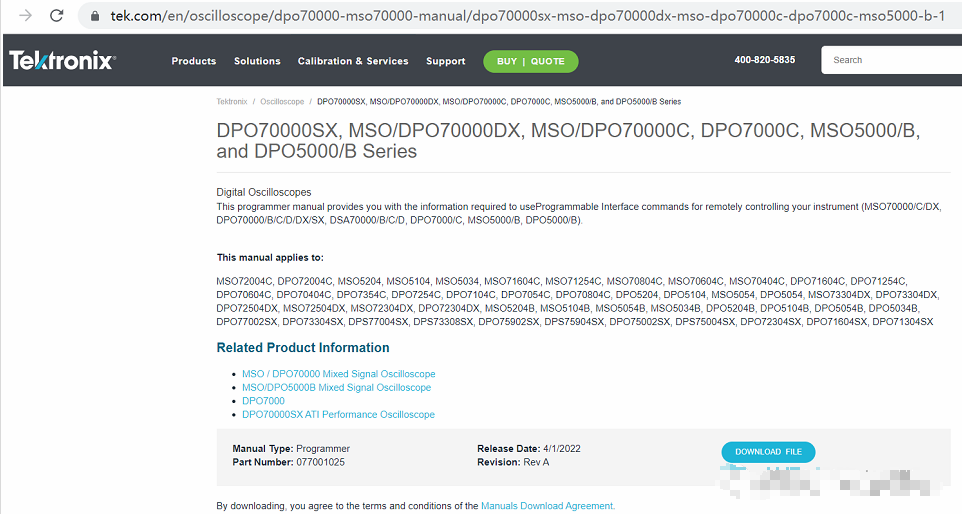Click the model DPO71304SX in list

point(902,322)
